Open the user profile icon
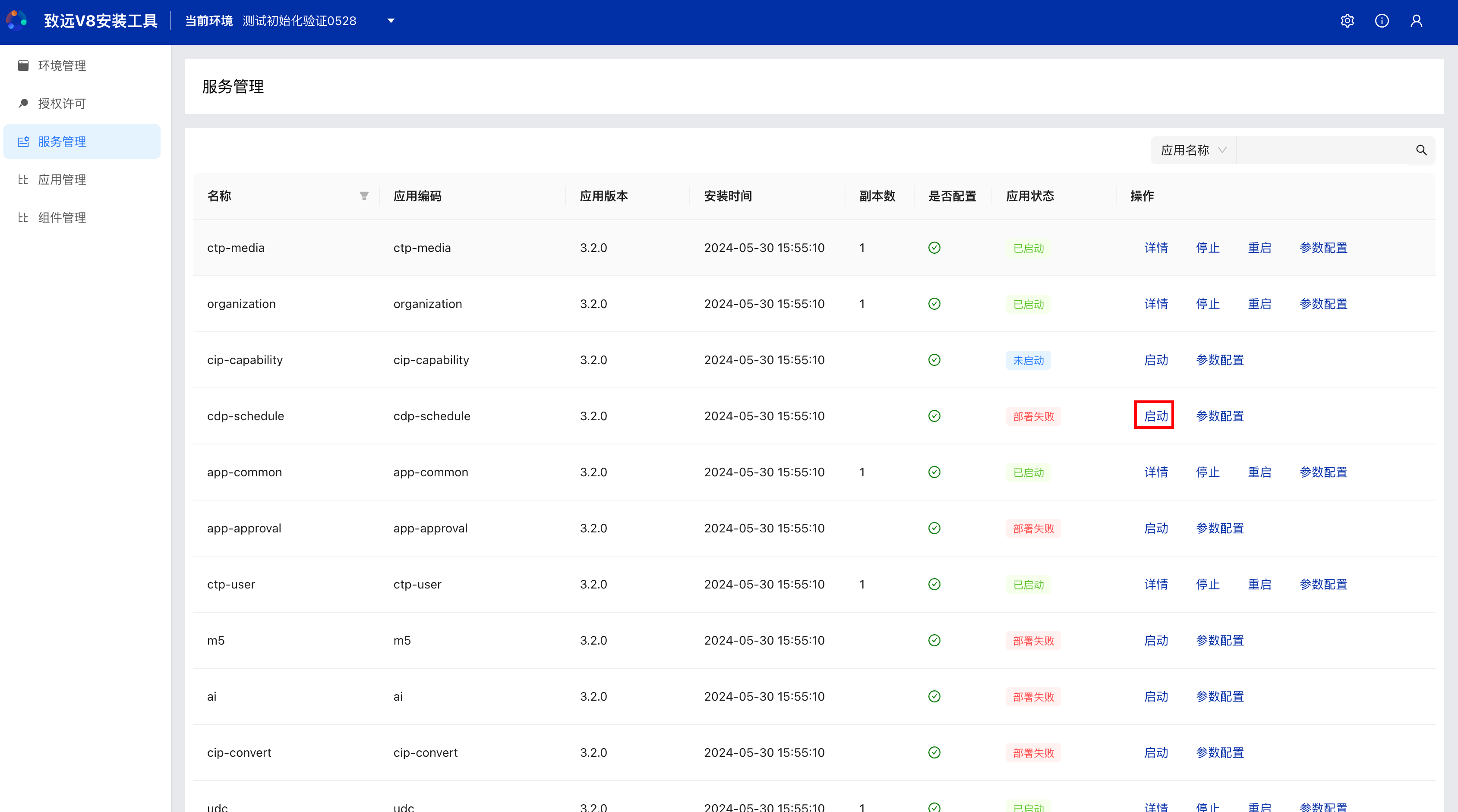Viewport: 1458px width, 812px height. point(1416,21)
